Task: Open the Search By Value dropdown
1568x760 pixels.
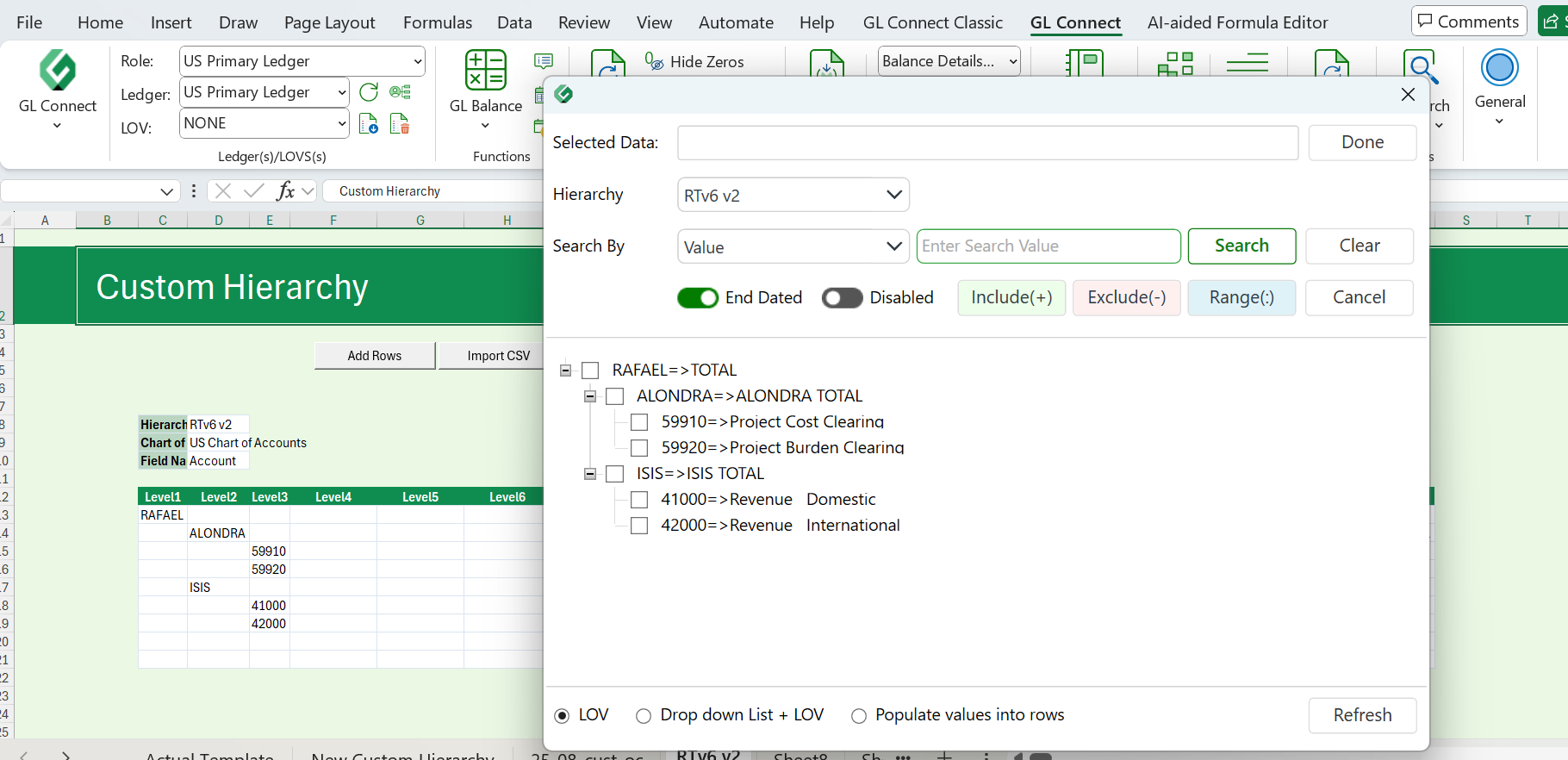Action: tap(793, 247)
